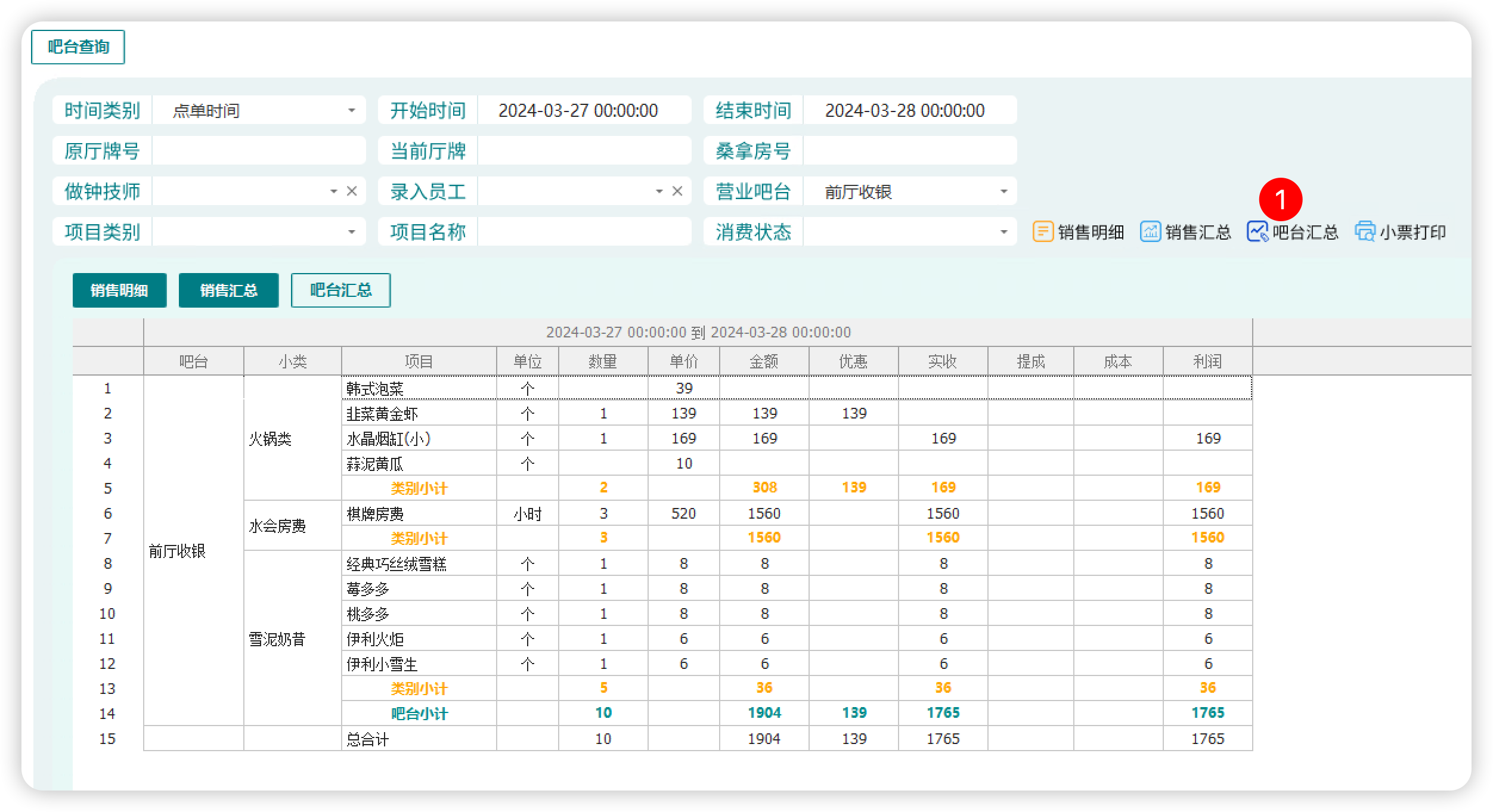Click the date range header of the table
This screenshot has height=812, width=1493.
pos(698,332)
